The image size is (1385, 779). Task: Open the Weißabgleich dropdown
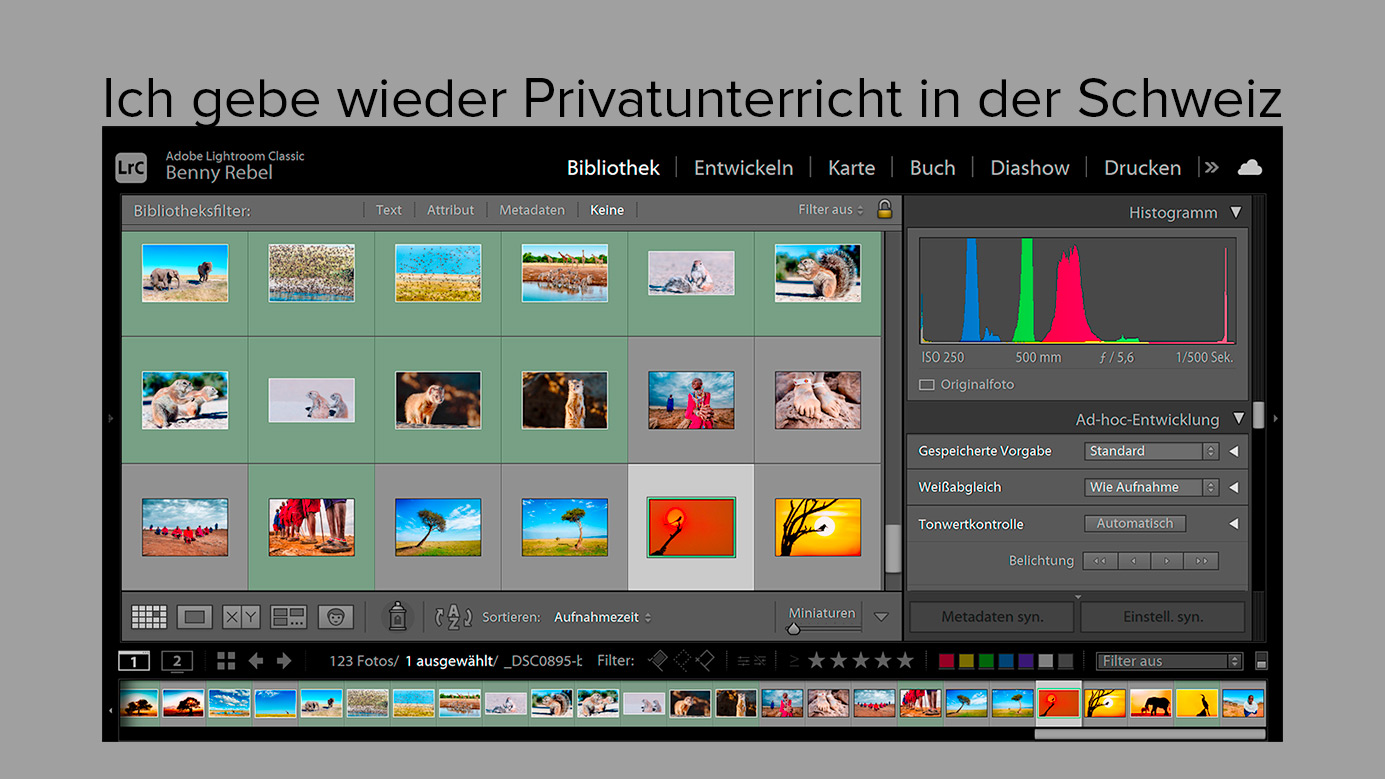pyautogui.click(x=1152, y=487)
